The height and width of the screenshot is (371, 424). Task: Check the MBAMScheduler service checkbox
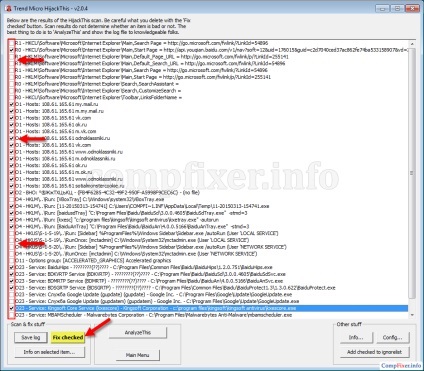12,315
